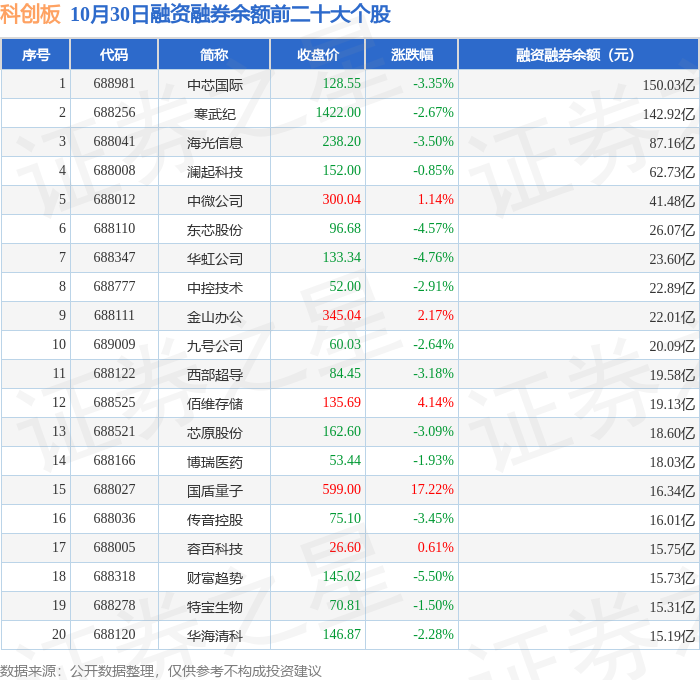Select the stock name 华海清科

tap(215, 636)
